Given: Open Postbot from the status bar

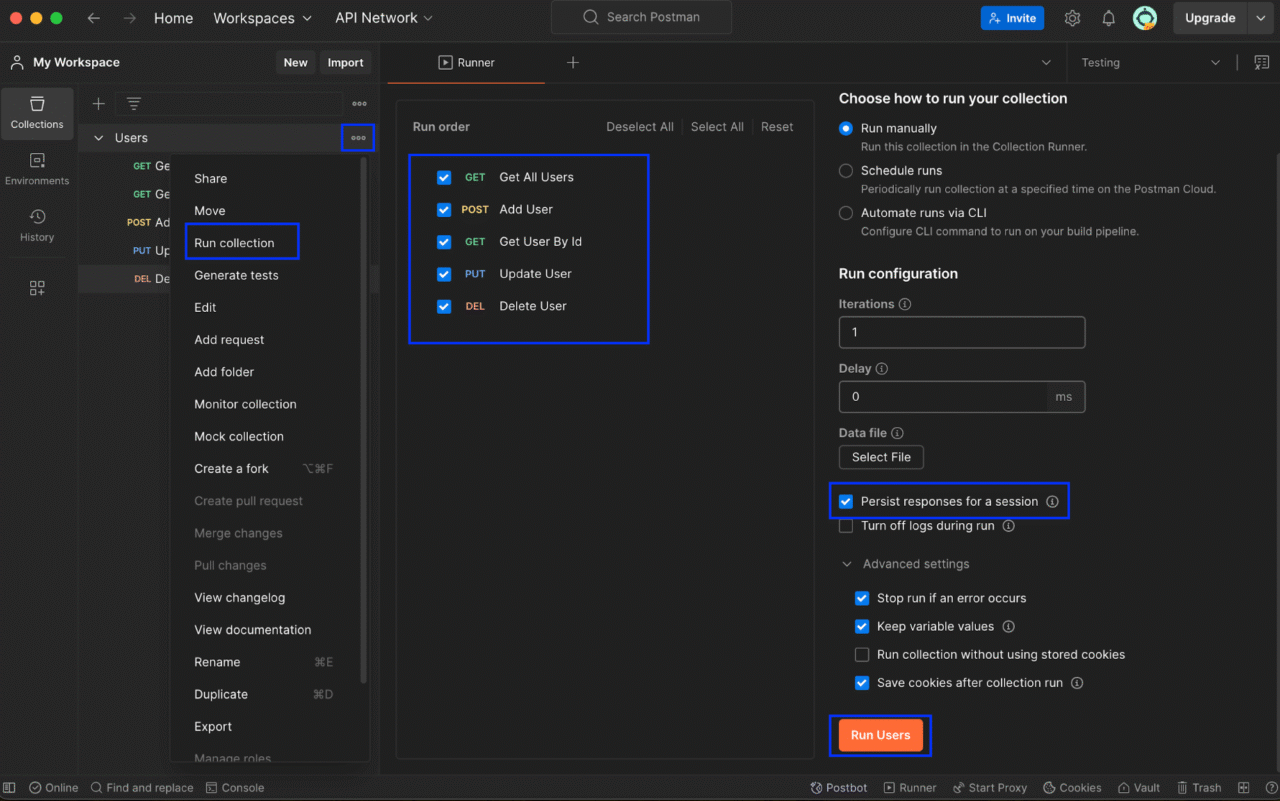Looking at the screenshot, I should [839, 787].
